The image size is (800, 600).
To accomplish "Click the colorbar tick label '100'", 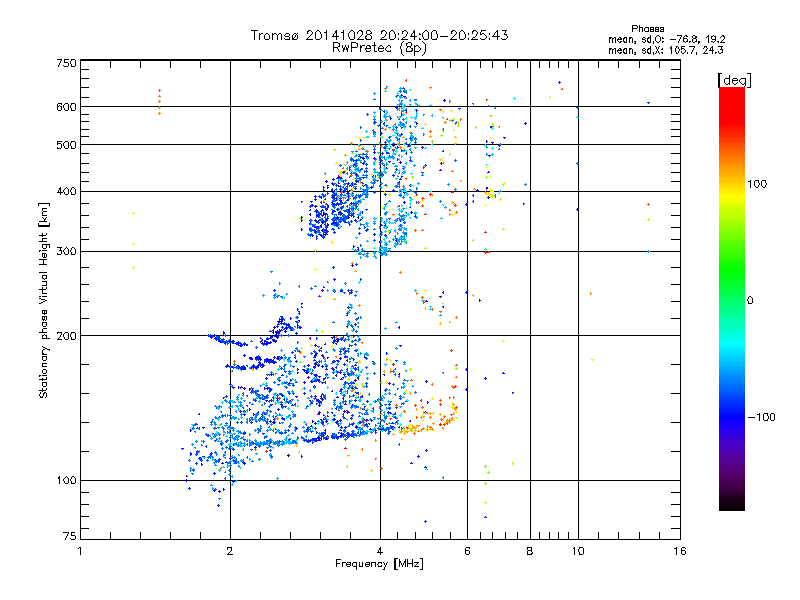I will tap(757, 184).
